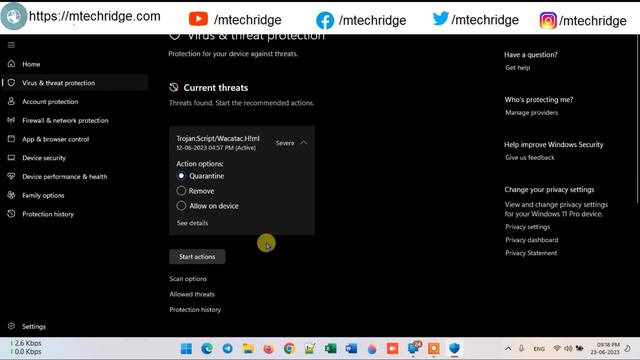Open Allowed threats link
Image resolution: width=640 pixels, height=360 pixels.
click(192, 294)
